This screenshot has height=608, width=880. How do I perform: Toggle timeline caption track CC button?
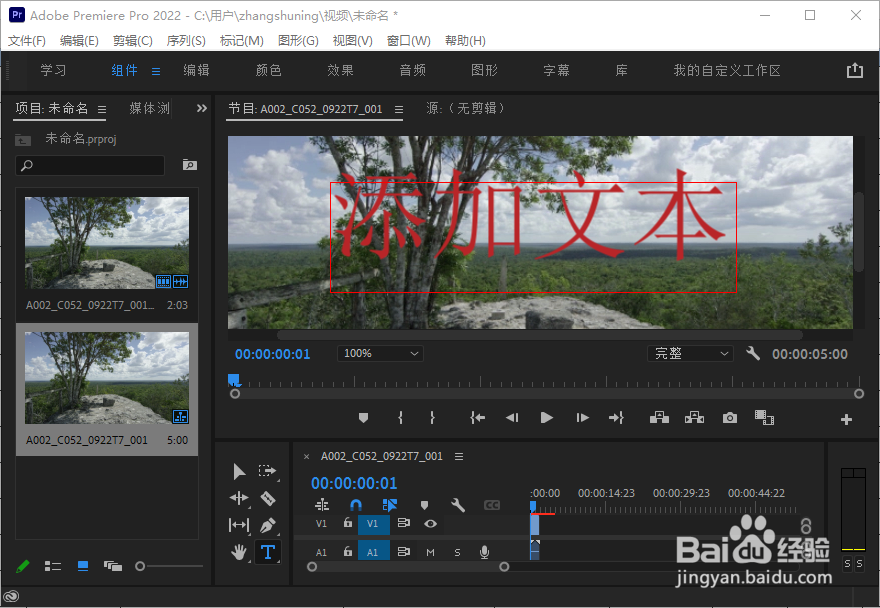[492, 505]
